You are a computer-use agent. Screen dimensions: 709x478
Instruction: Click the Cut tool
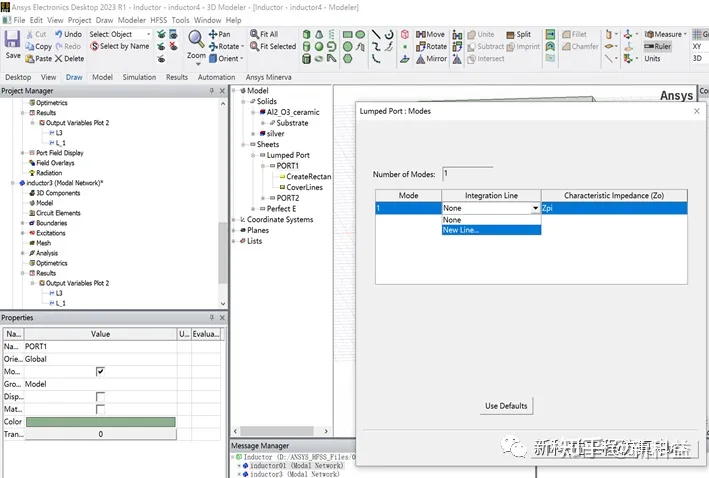[36, 34]
